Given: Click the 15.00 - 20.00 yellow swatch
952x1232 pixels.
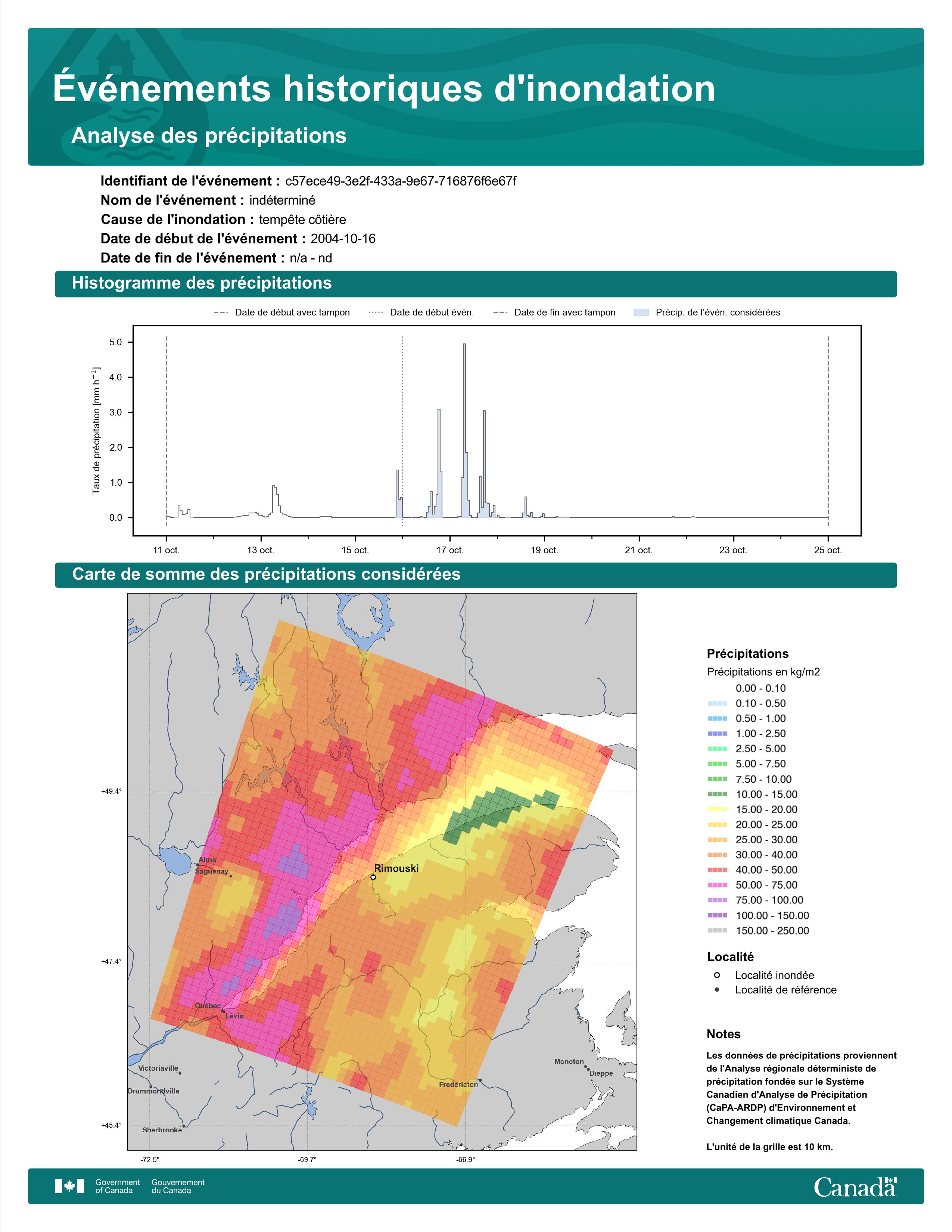Looking at the screenshot, I should [717, 809].
